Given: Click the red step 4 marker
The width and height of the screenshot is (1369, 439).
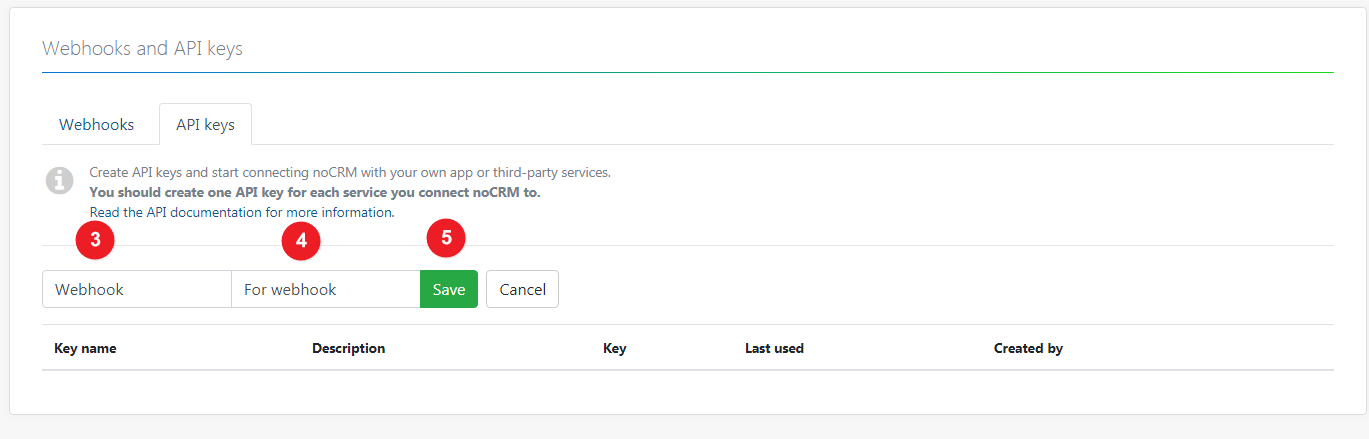Looking at the screenshot, I should pos(301,238).
